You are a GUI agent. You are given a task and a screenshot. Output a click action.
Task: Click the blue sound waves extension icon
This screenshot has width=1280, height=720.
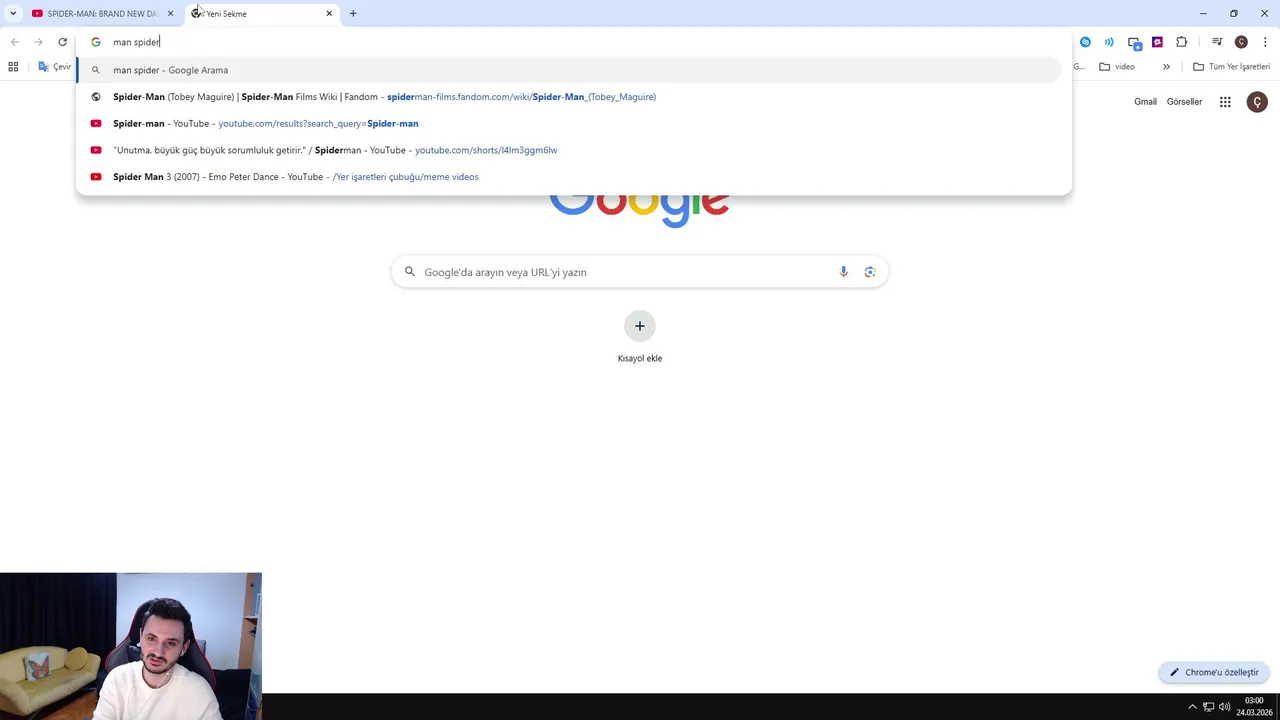[x=1109, y=42]
